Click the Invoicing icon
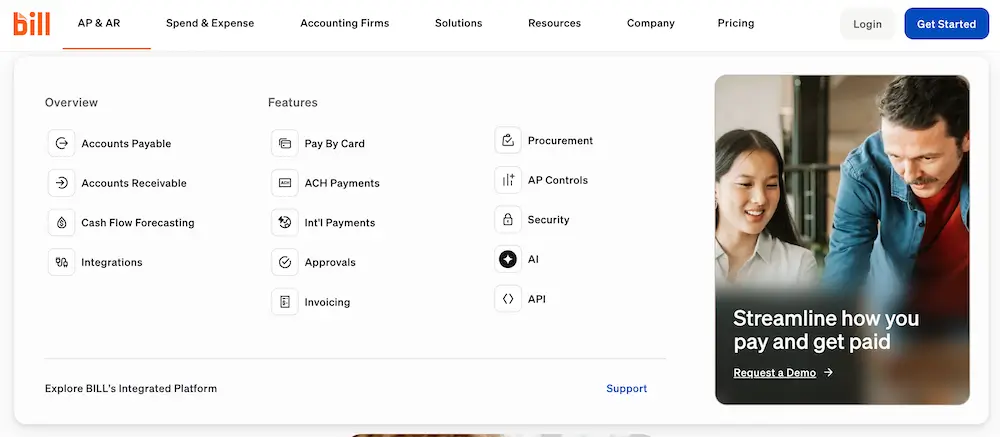Screen dimensions: 1000x437 (x=284, y=302)
